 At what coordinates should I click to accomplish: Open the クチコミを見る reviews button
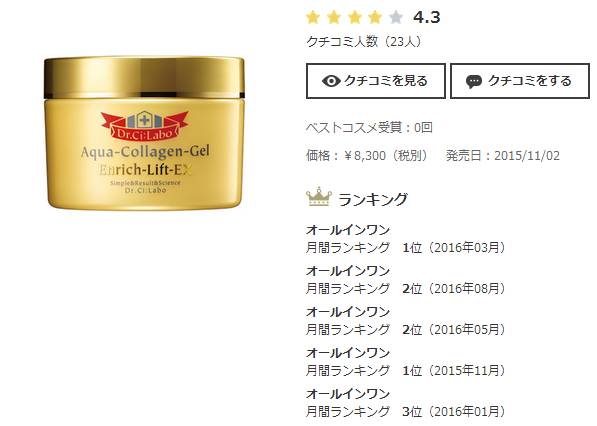(x=376, y=81)
